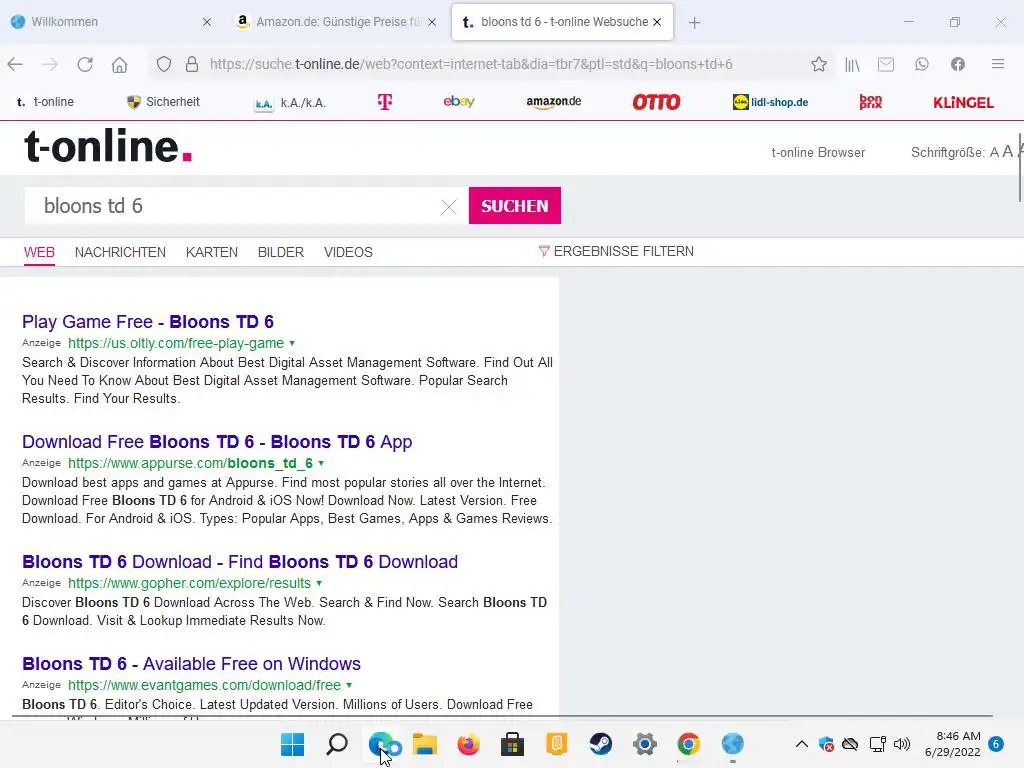Open Play Game Free - Bloons TD 6 result
Viewport: 1024px width, 768px height.
(148, 322)
